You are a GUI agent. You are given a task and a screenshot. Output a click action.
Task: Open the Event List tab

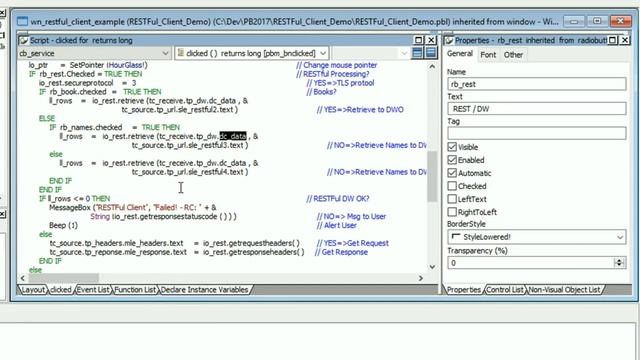[x=93, y=290]
